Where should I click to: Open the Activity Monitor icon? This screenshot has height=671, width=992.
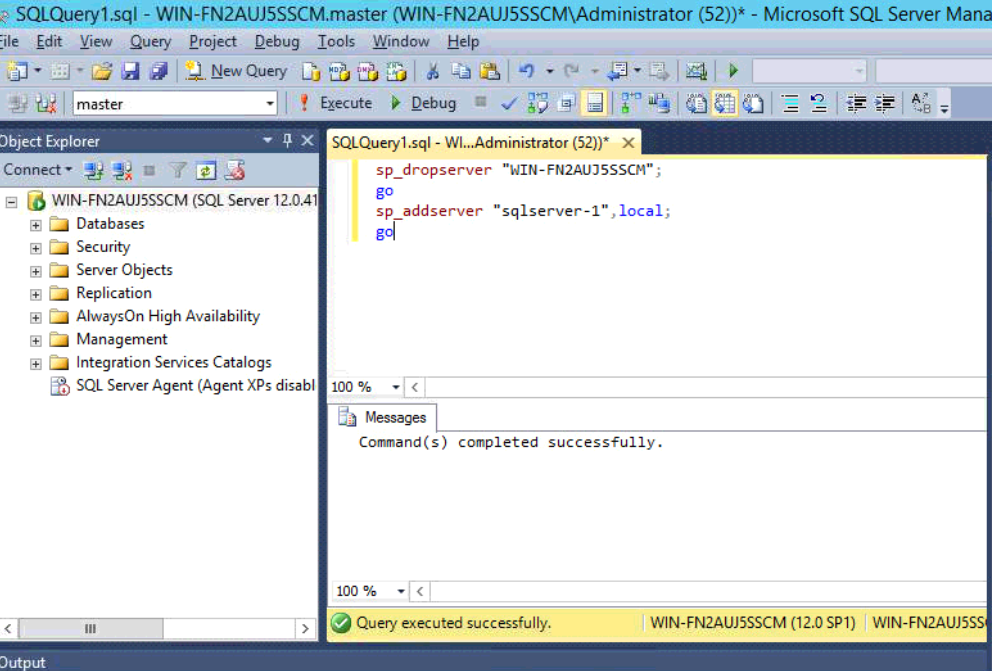696,71
